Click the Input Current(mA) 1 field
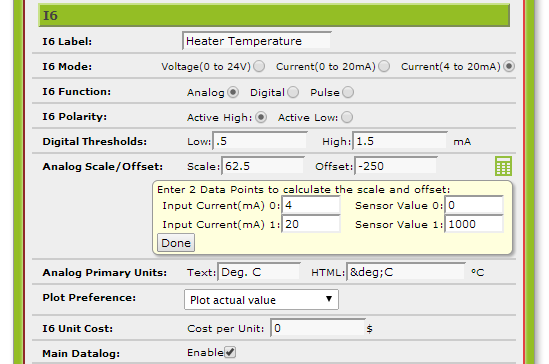 coord(311,224)
